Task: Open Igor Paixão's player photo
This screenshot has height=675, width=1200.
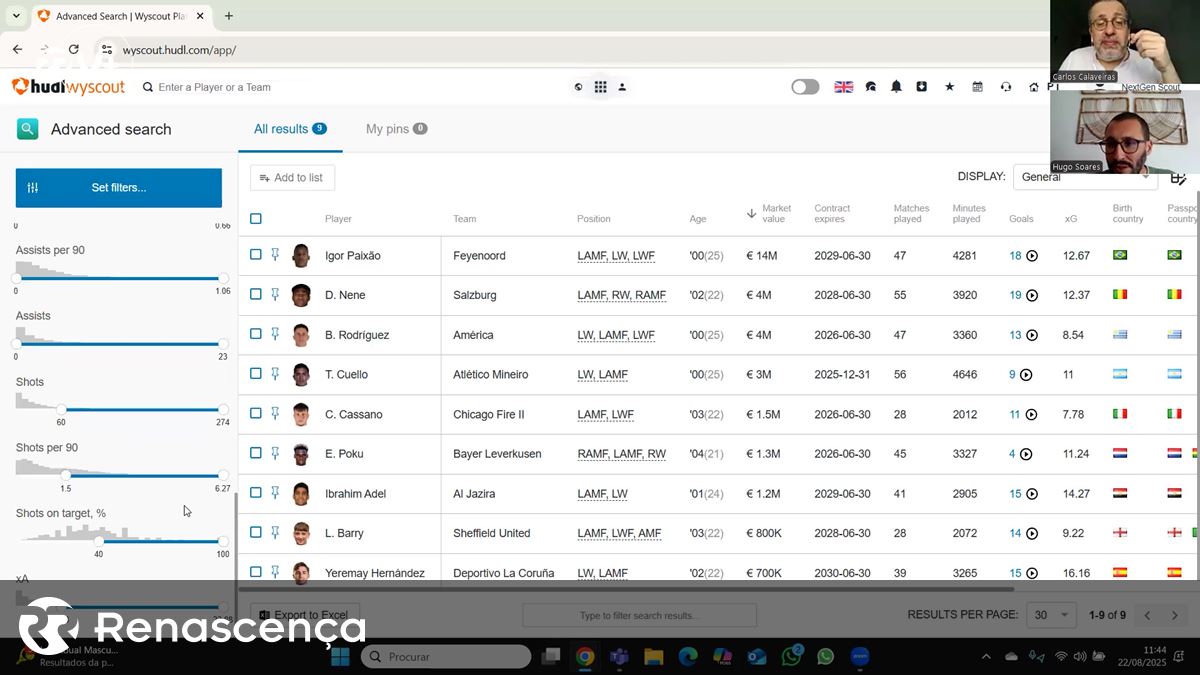Action: point(301,255)
